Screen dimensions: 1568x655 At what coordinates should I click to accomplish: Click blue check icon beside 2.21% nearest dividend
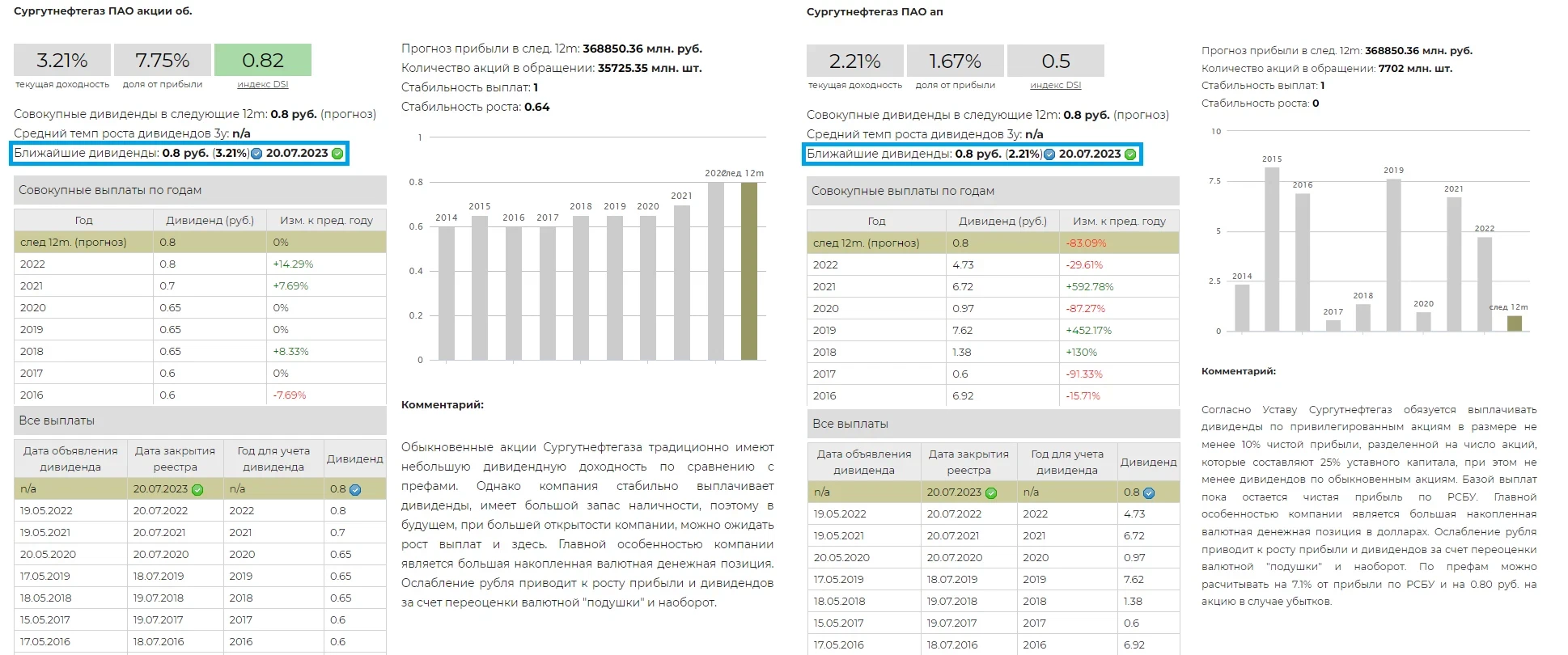(1049, 154)
